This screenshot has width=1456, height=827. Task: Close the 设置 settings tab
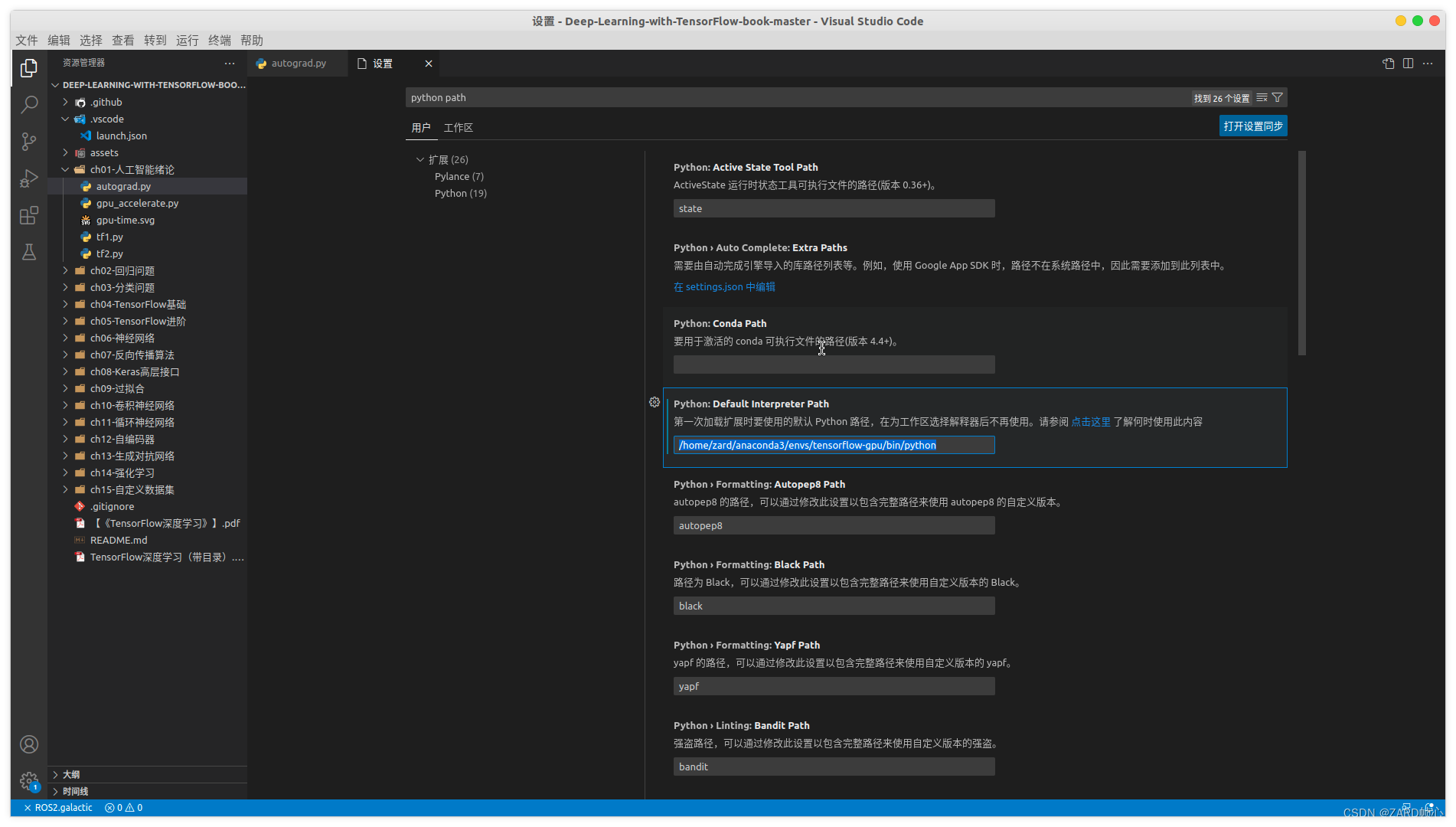[429, 64]
